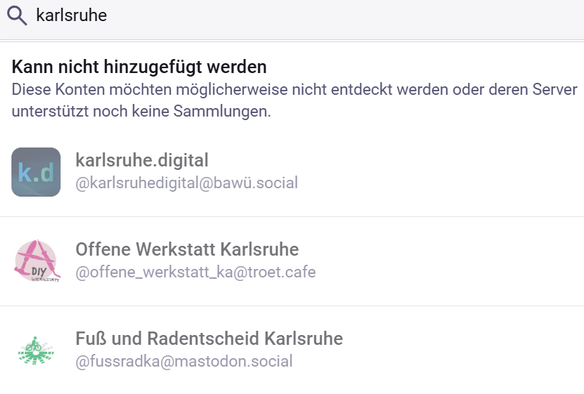Viewport: 584px width, 394px height.
Task: Click empty area of Offene Werkstatt row
Action: 447,261
